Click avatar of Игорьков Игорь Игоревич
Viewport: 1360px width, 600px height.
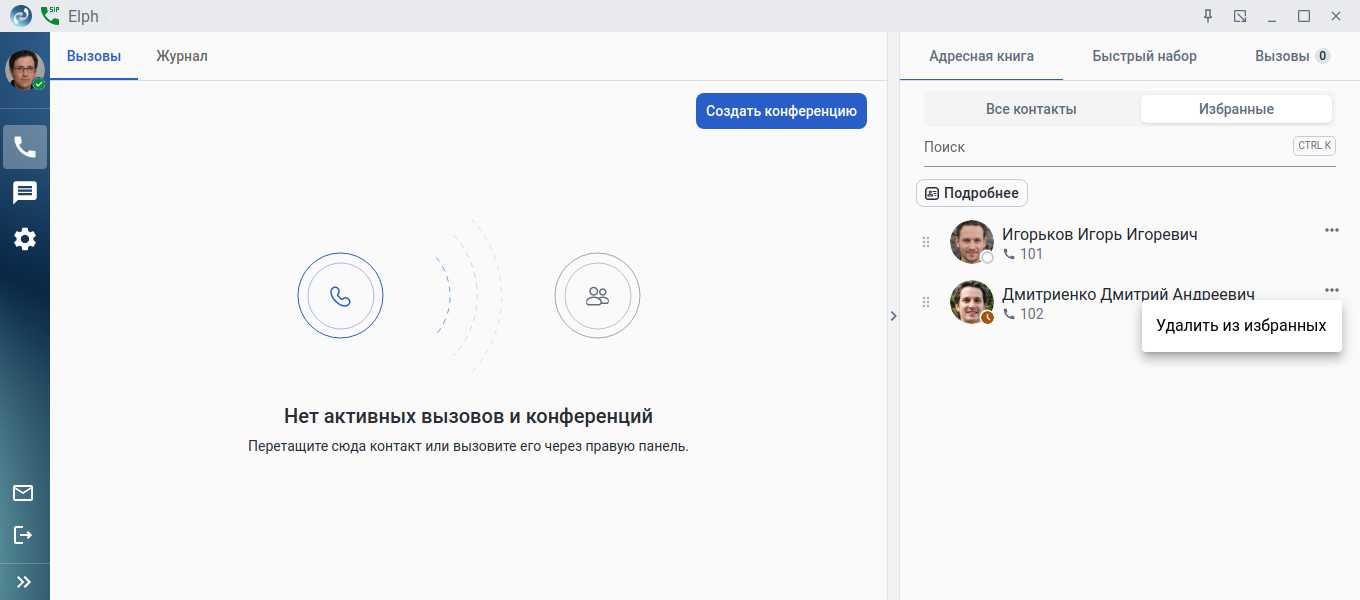pyautogui.click(x=972, y=243)
